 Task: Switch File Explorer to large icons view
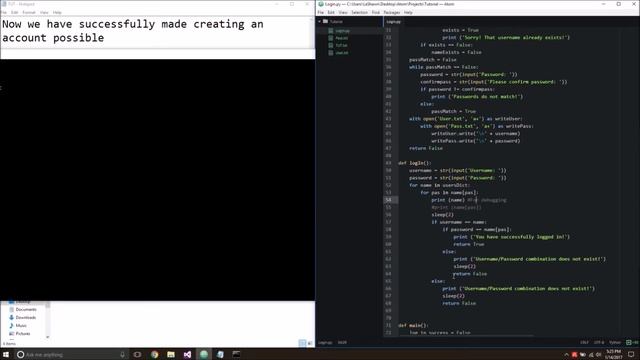point(310,343)
